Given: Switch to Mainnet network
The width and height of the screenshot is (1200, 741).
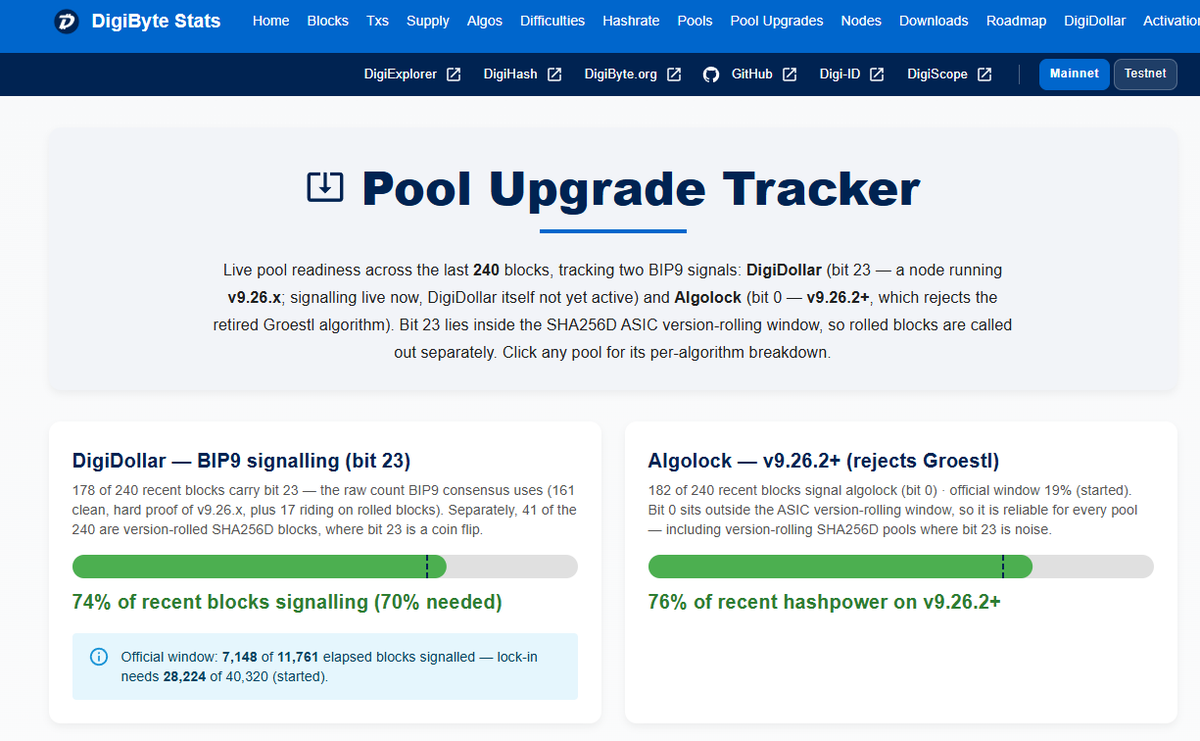Looking at the screenshot, I should point(1074,74).
